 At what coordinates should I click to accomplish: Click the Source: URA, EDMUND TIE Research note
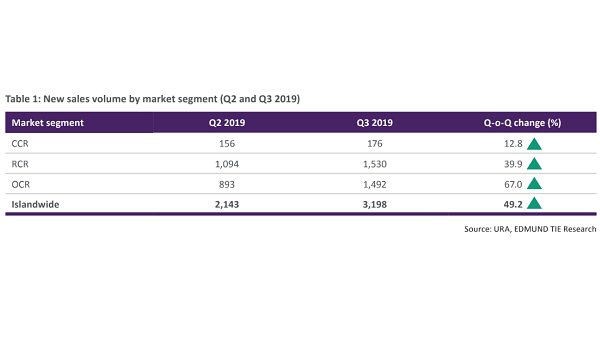tap(530, 229)
